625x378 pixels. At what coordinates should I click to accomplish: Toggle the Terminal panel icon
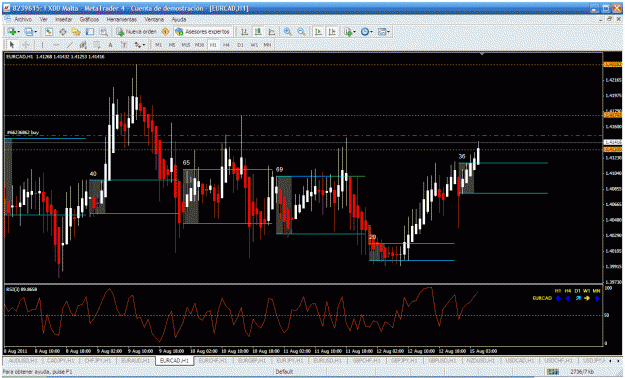coord(90,32)
